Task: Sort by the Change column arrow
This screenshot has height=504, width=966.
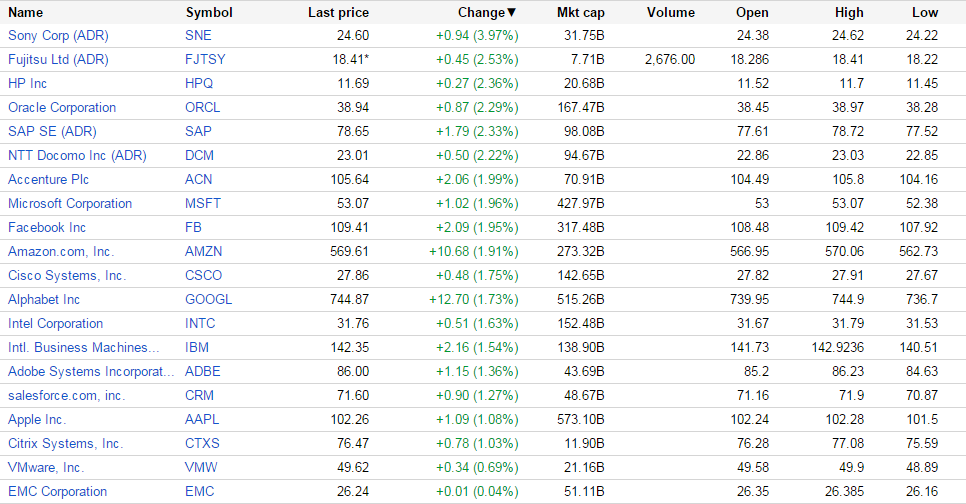Action: 512,13
